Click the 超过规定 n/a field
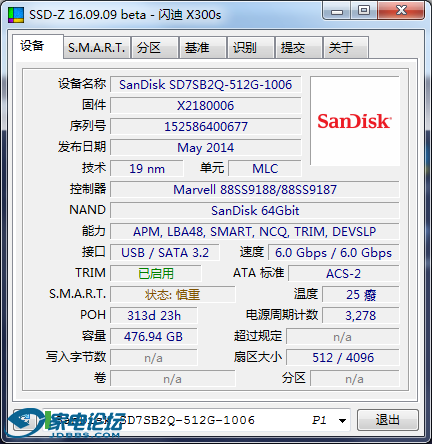Screen dimensions: 432x444 pyautogui.click(x=343, y=337)
